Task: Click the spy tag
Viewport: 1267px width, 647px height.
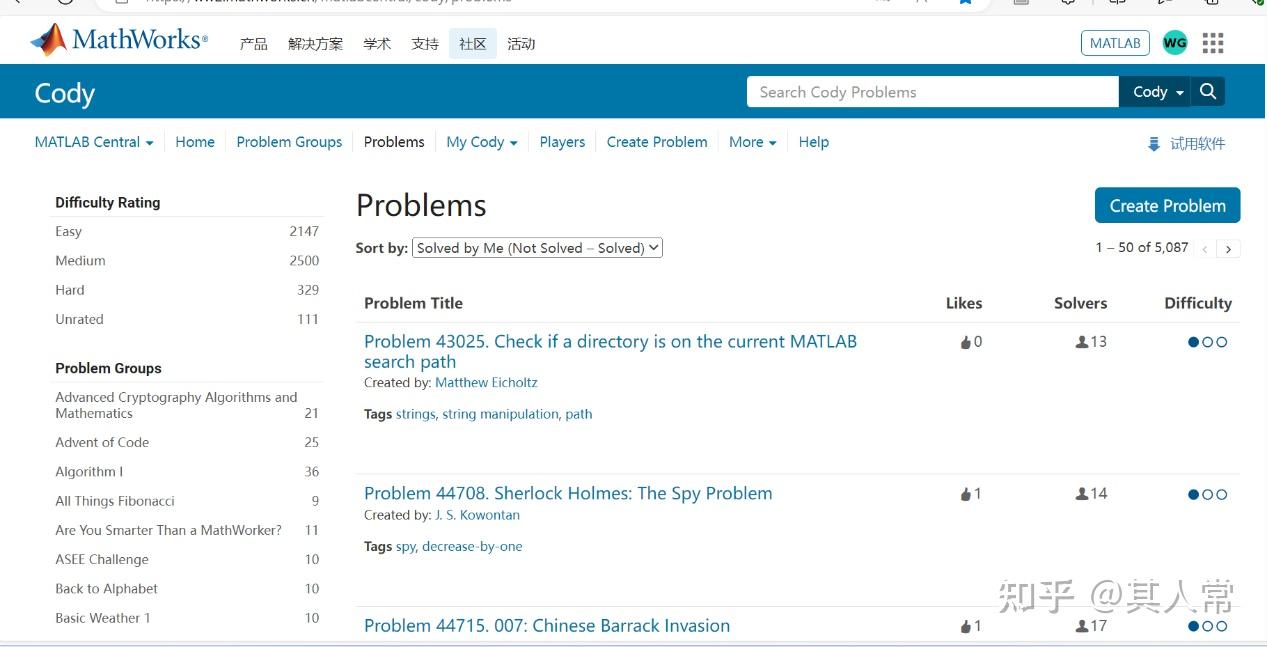Action: 405,547
